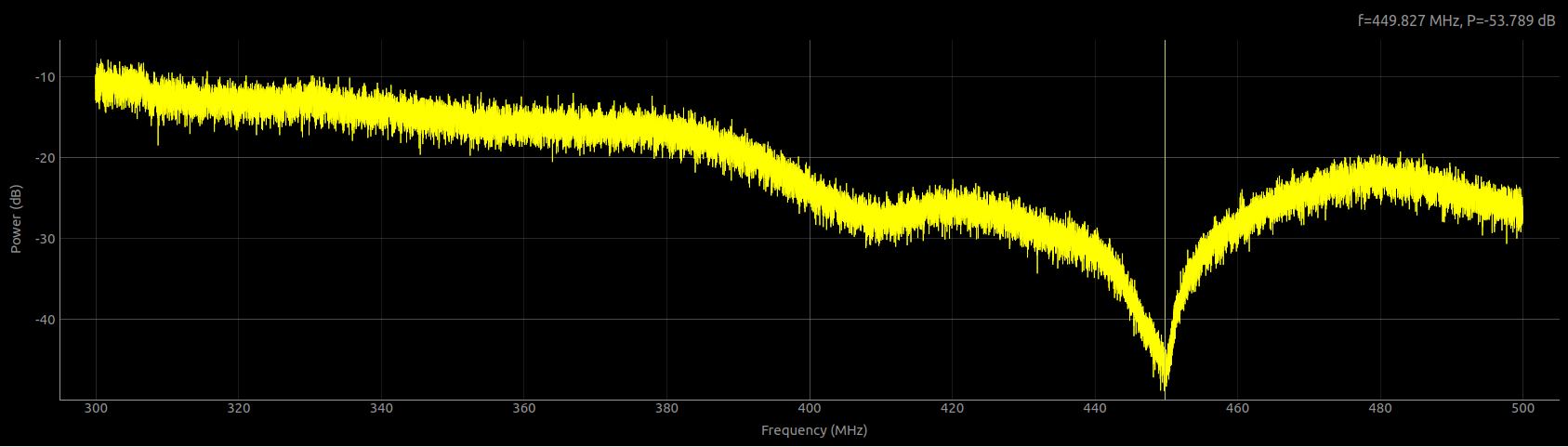Click the -10 power axis tick label
The width and height of the screenshot is (1568, 447).
pos(46,77)
